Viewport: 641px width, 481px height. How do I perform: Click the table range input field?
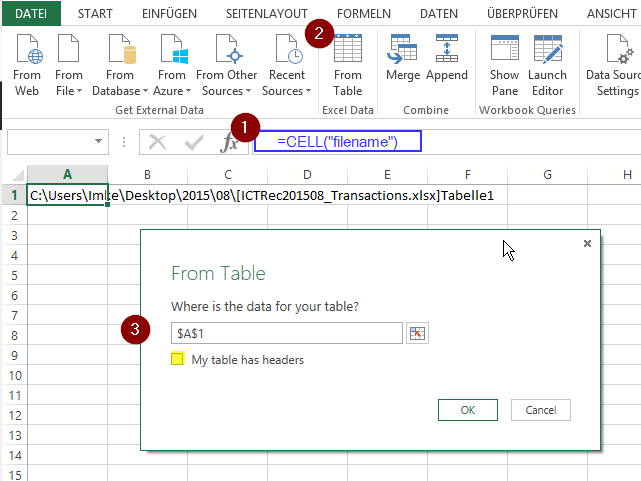pyautogui.click(x=286, y=333)
